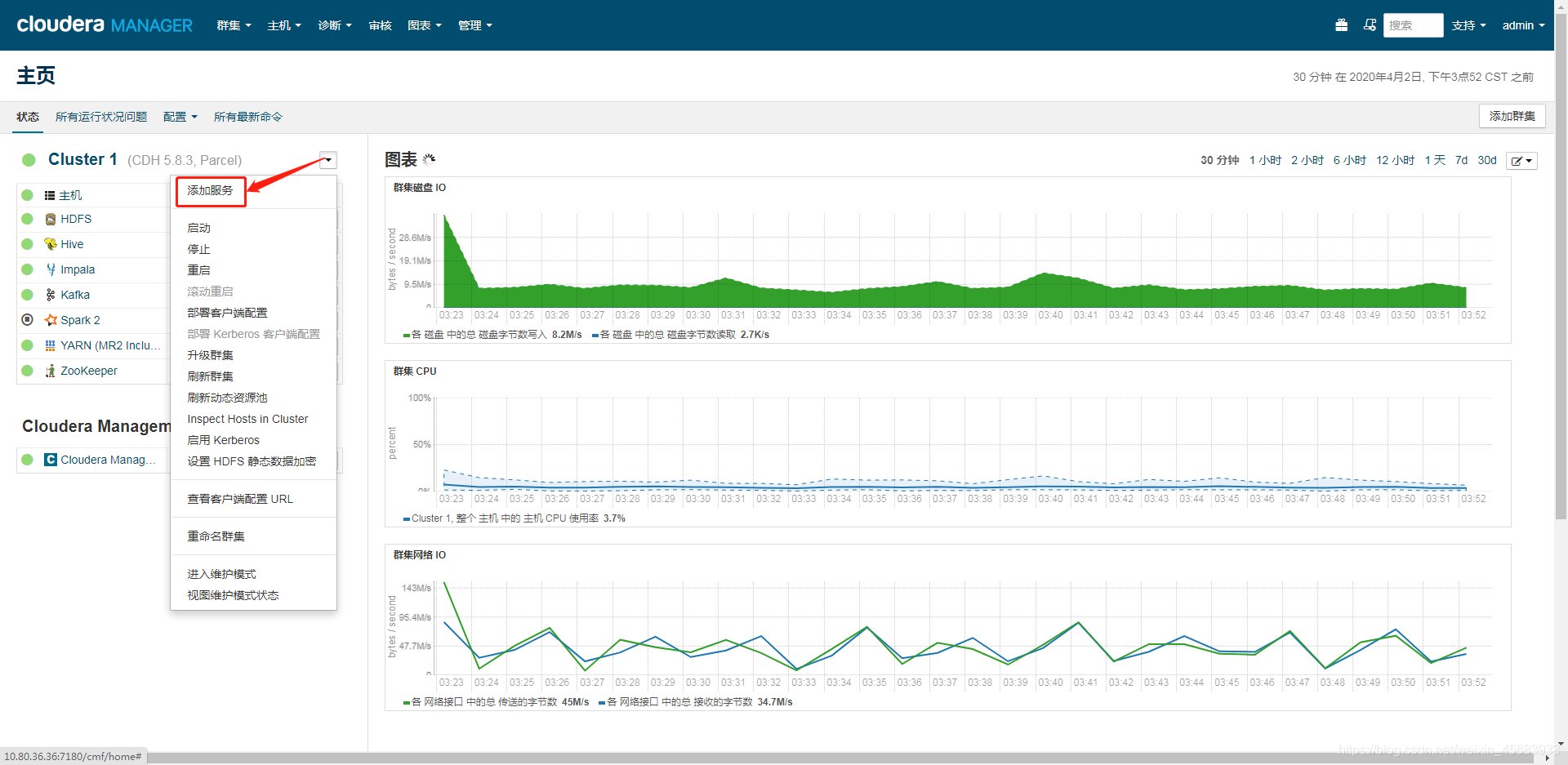Select 重命名群集 menu item
The height and width of the screenshot is (765, 1568).
point(216,536)
